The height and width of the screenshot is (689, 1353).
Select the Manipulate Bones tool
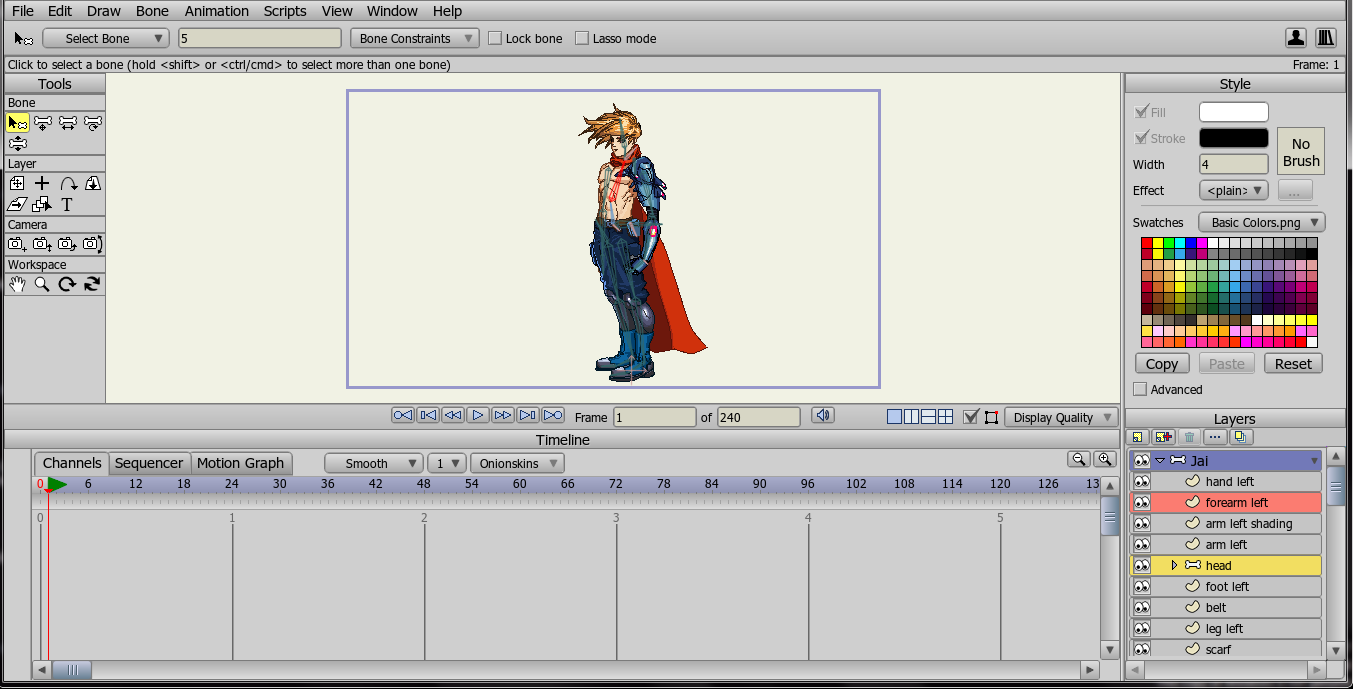point(17,144)
